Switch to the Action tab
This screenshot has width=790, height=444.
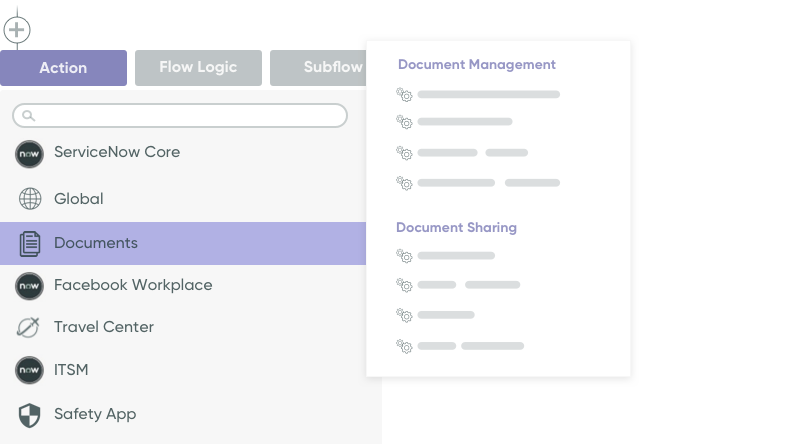63,68
